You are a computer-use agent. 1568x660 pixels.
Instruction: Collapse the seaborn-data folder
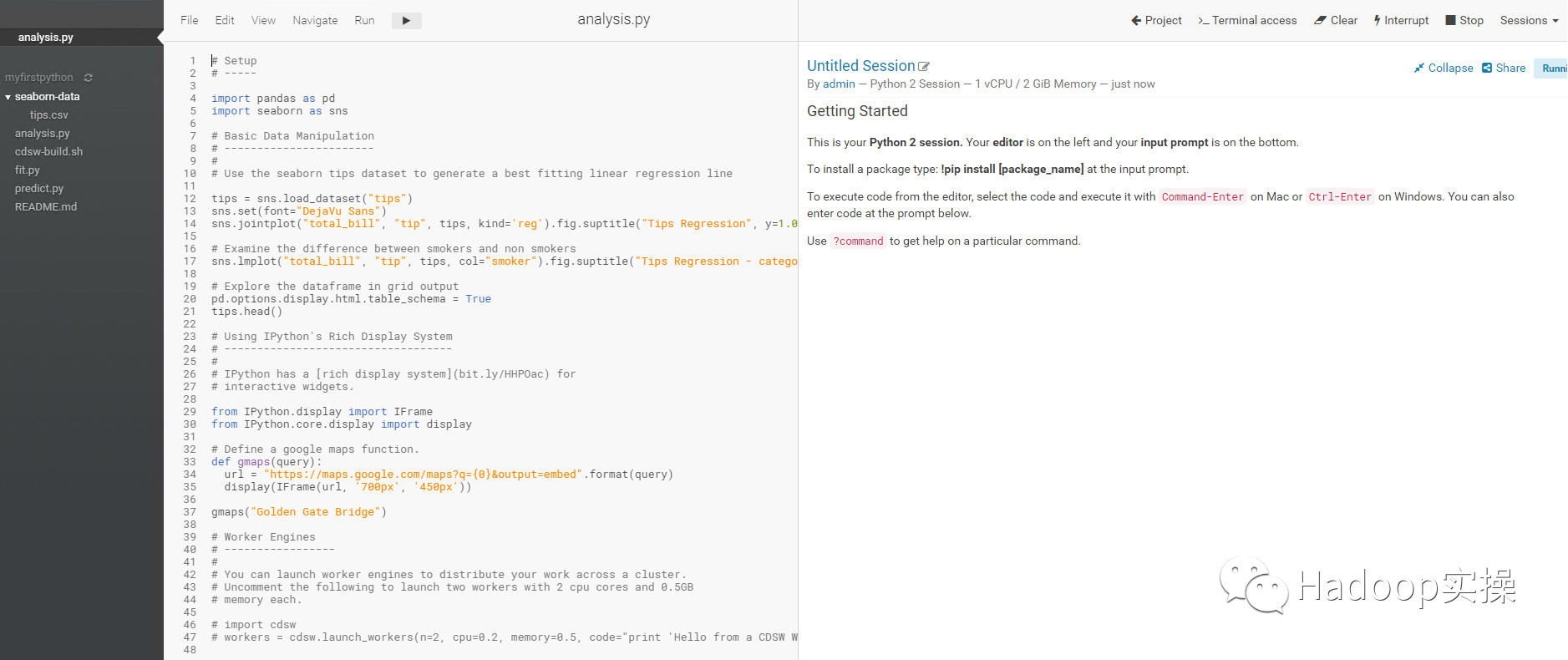click(x=8, y=97)
